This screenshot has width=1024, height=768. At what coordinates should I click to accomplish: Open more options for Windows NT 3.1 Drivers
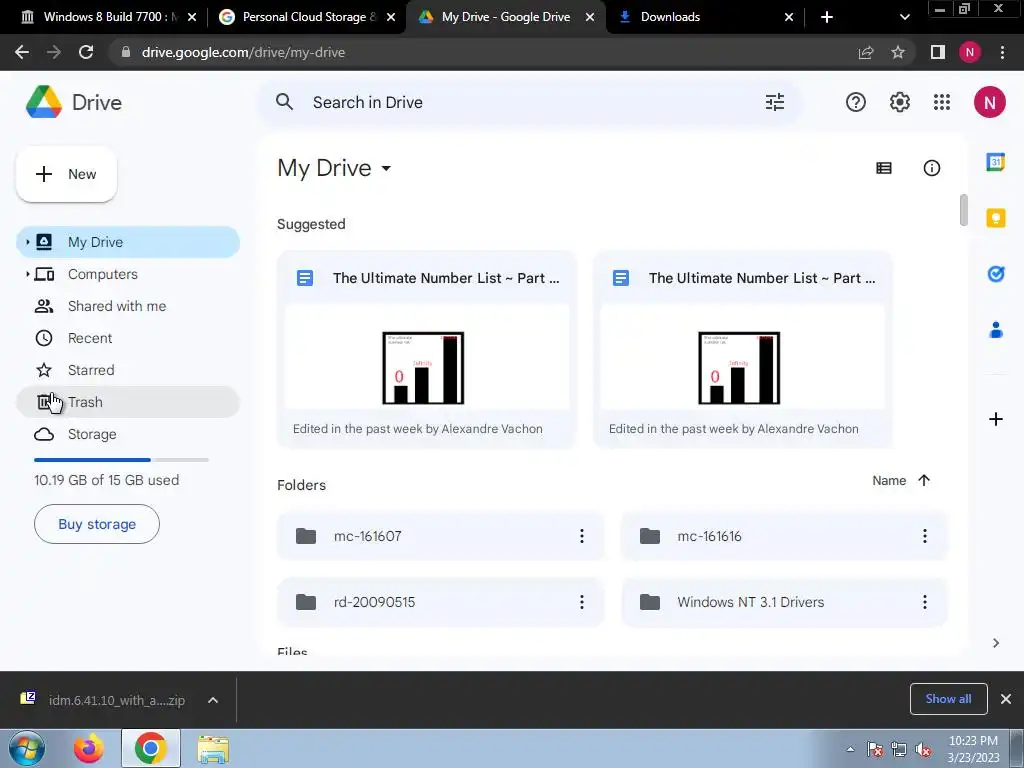[924, 602]
